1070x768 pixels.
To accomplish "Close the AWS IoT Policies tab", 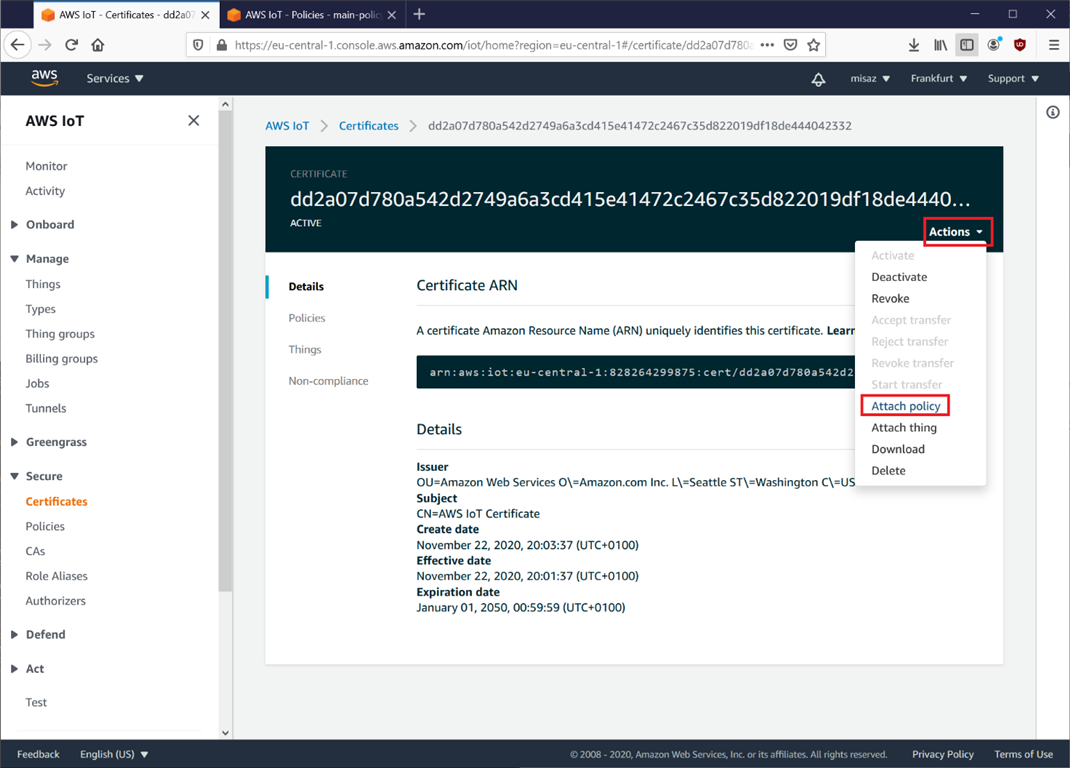I will pos(392,14).
